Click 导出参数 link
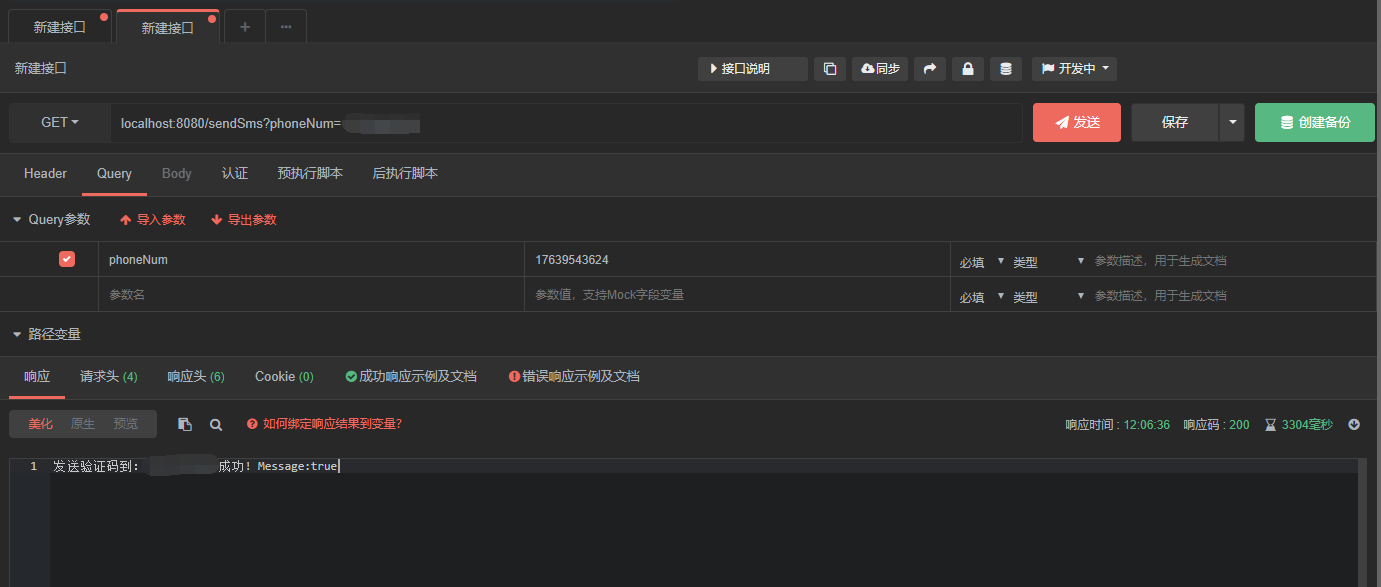This screenshot has height=587, width=1381. click(x=243, y=219)
